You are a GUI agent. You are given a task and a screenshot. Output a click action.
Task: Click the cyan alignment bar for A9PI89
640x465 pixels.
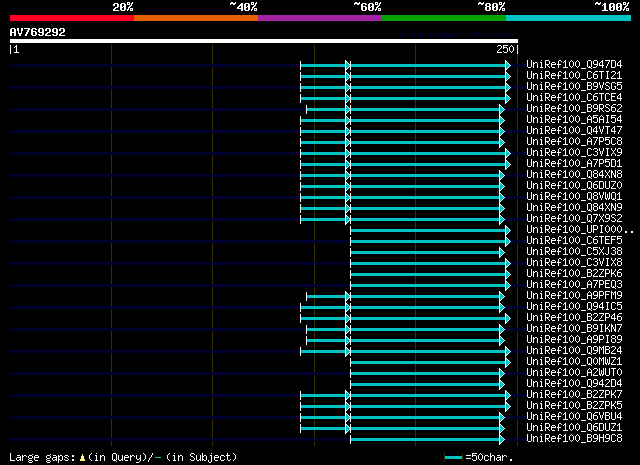coord(405,341)
